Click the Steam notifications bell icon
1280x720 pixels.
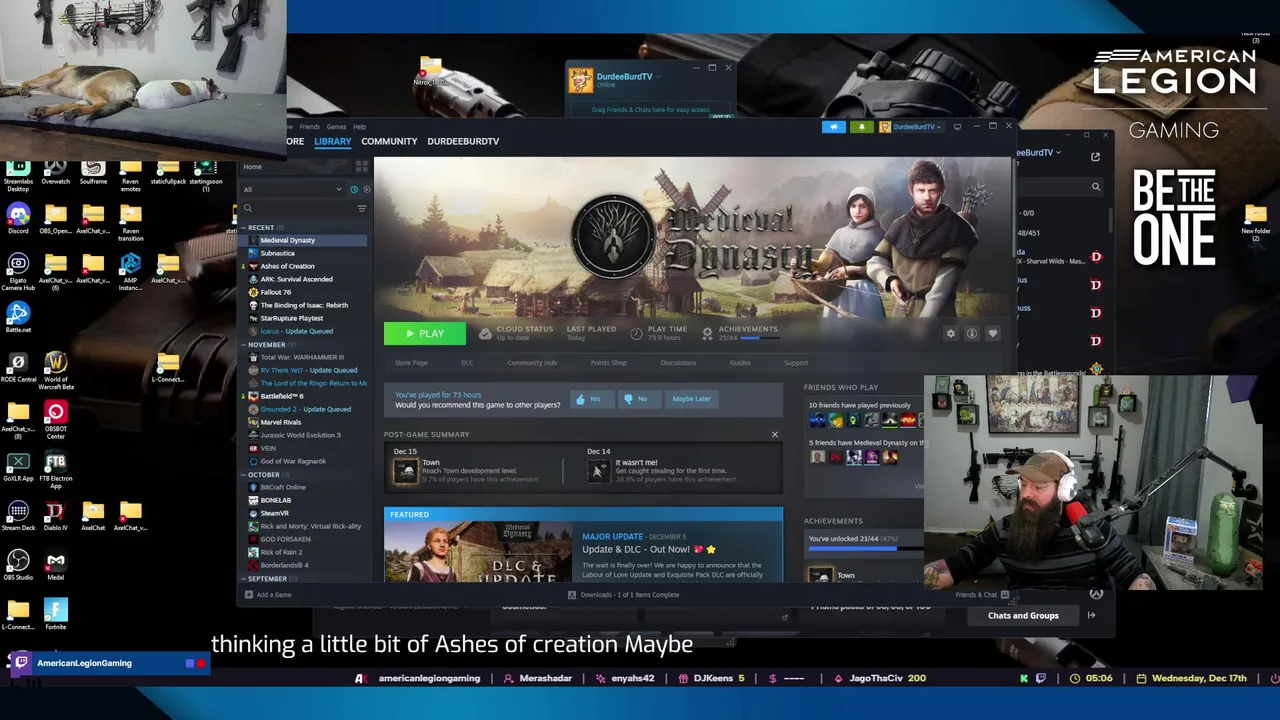coord(862,127)
